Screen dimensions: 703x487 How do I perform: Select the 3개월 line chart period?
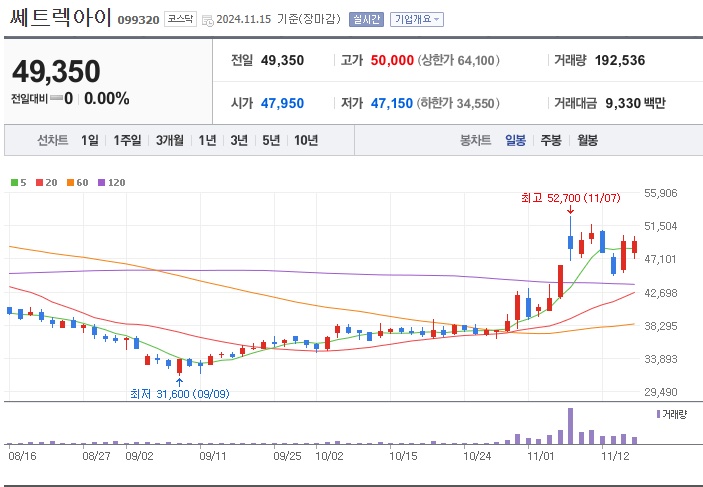(x=170, y=140)
